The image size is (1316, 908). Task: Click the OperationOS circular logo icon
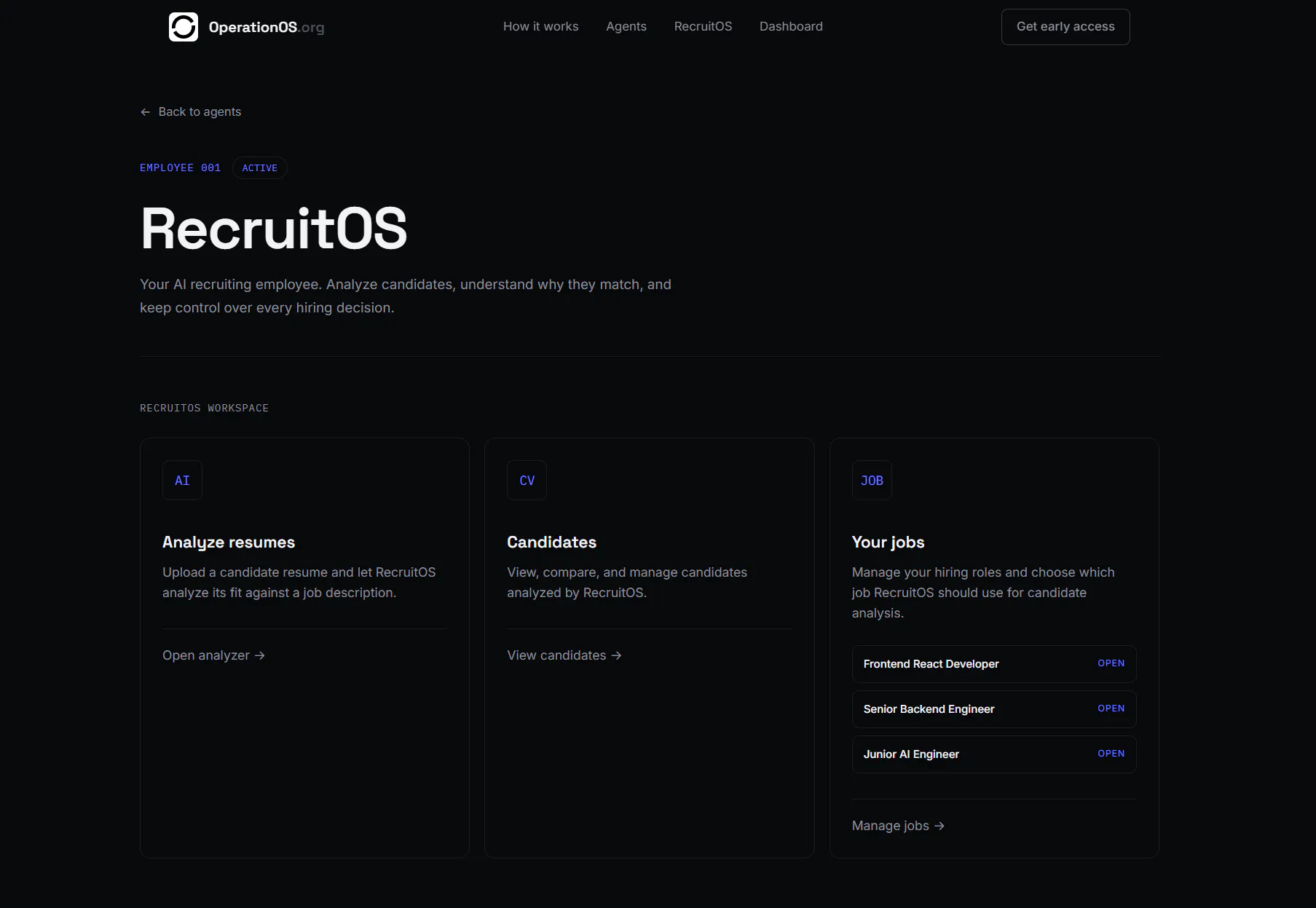pos(184,27)
